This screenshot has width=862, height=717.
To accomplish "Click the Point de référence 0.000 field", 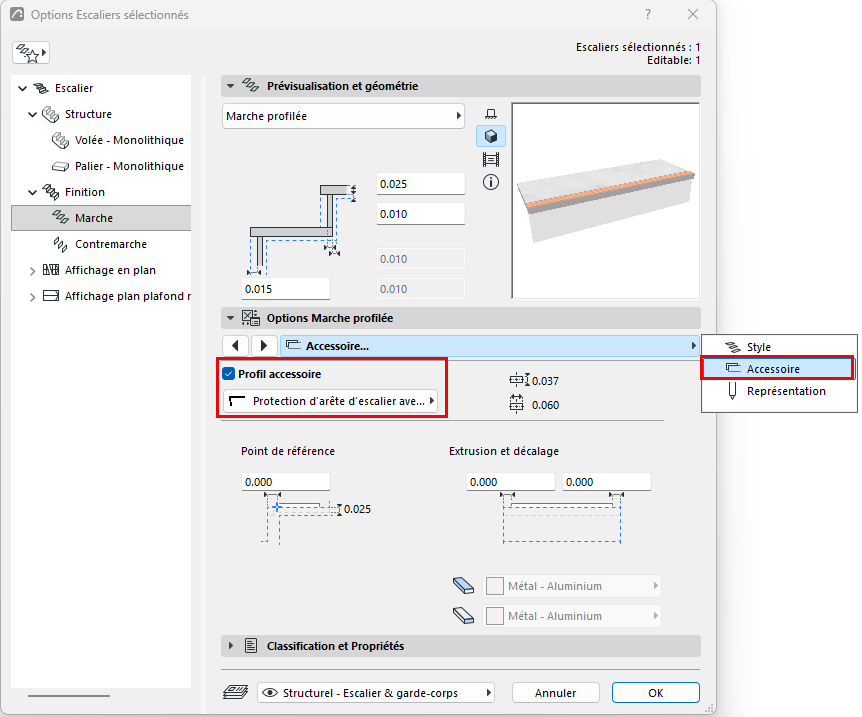I will tap(286, 482).
